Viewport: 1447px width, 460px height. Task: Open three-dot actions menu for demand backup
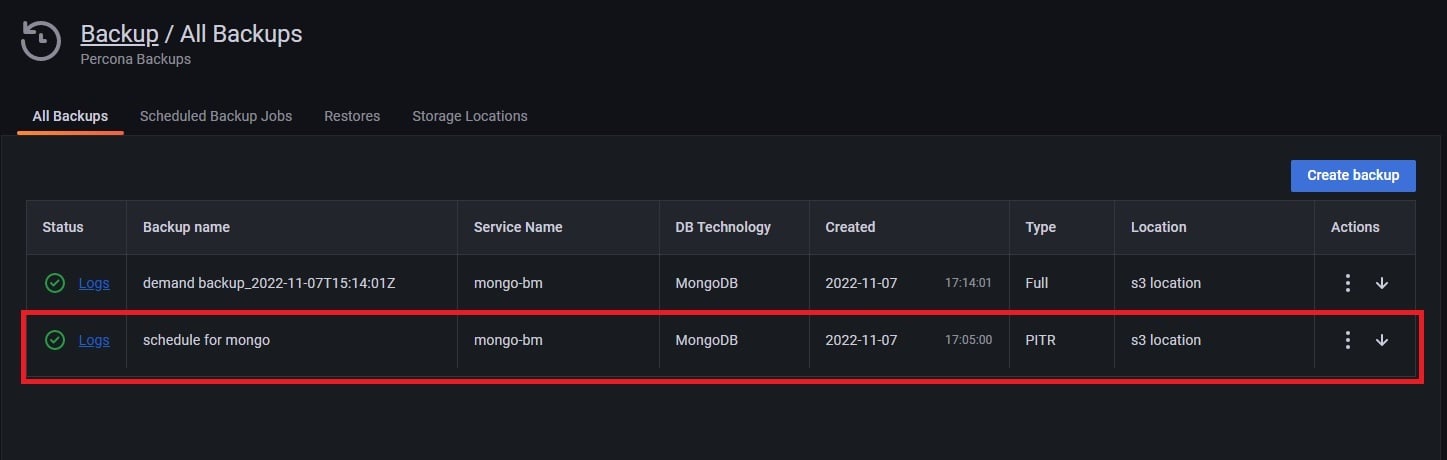(1348, 283)
